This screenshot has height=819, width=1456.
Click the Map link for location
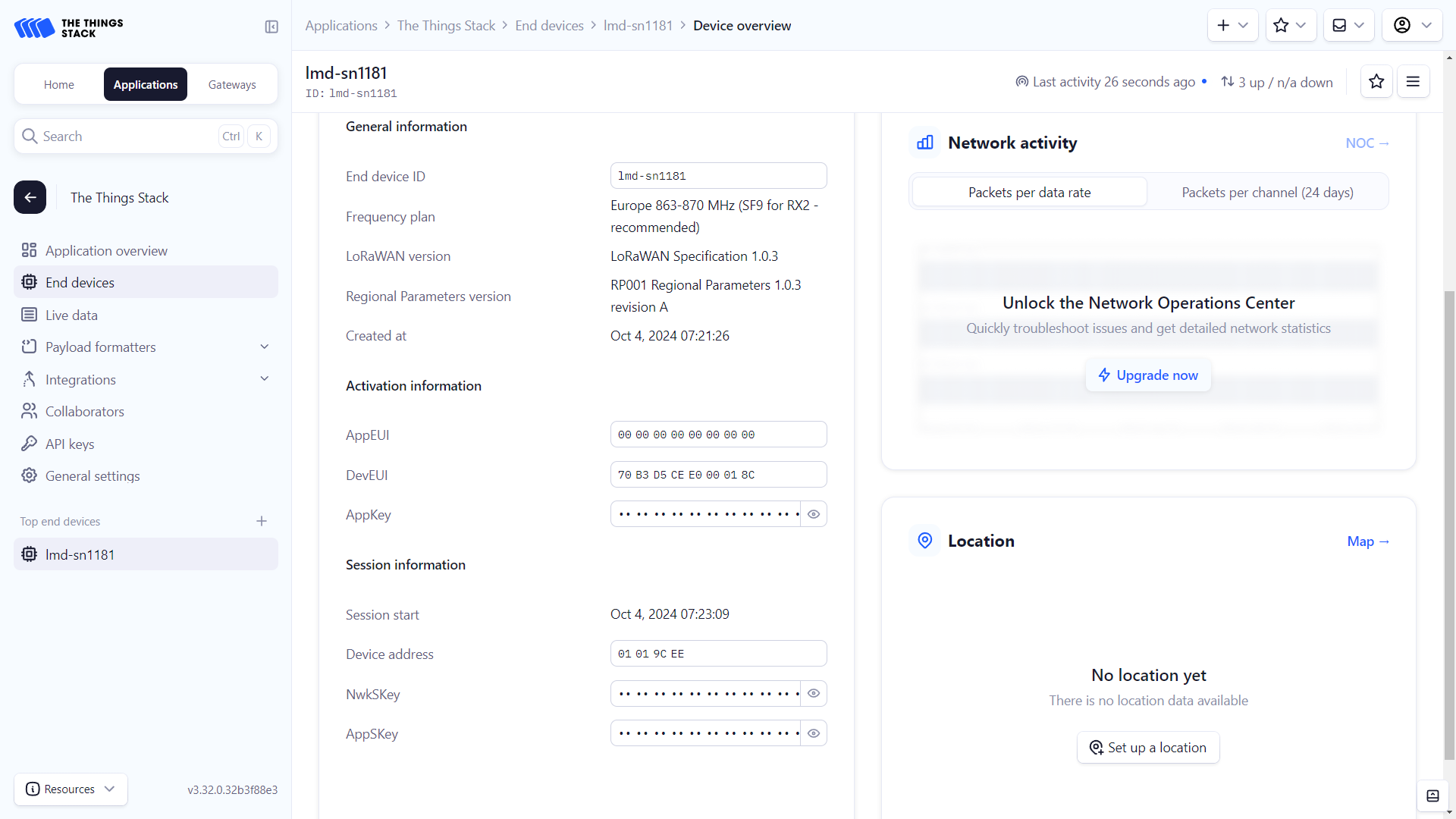tap(1368, 541)
